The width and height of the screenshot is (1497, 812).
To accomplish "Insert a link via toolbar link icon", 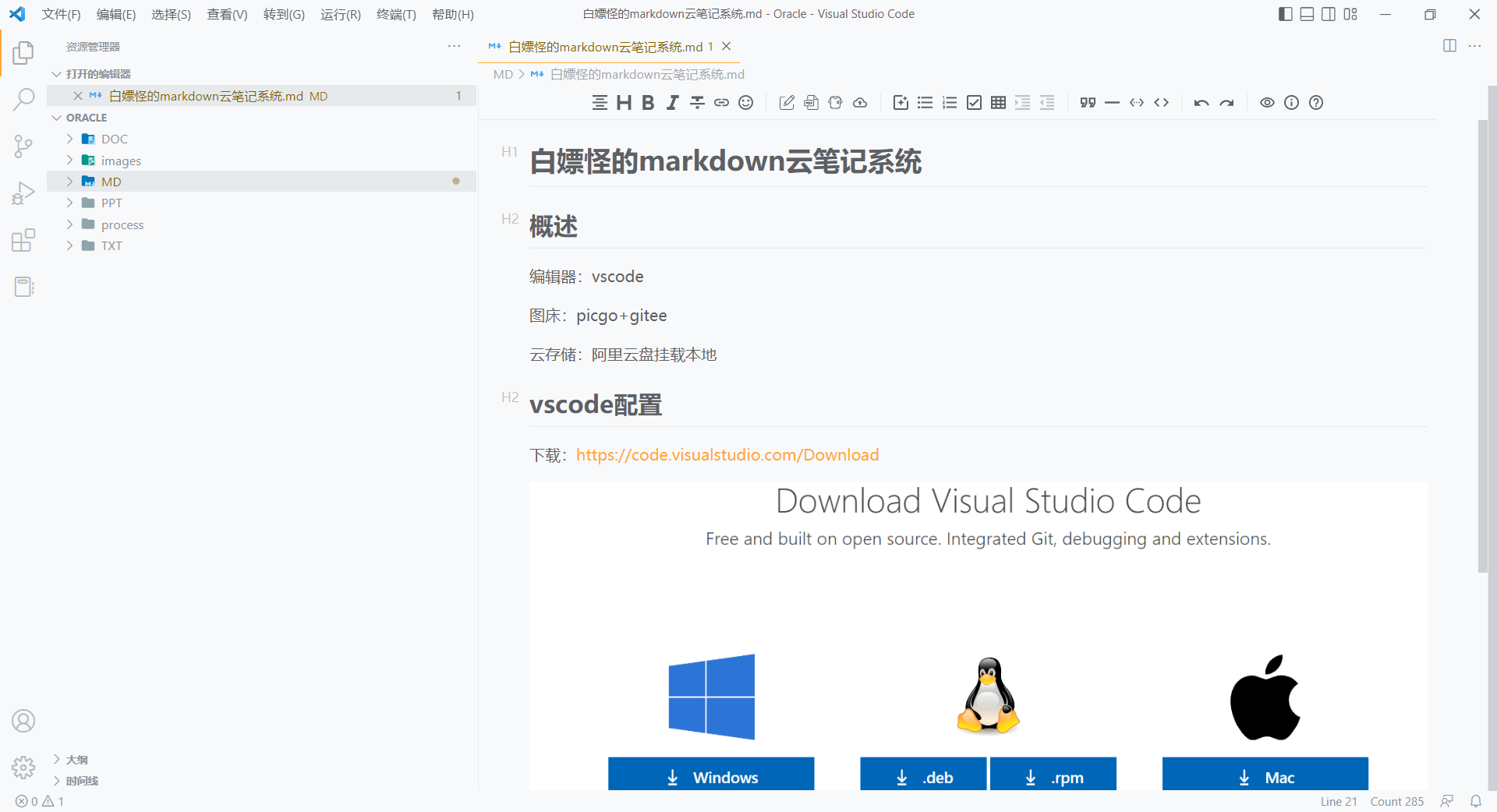I will point(721,103).
